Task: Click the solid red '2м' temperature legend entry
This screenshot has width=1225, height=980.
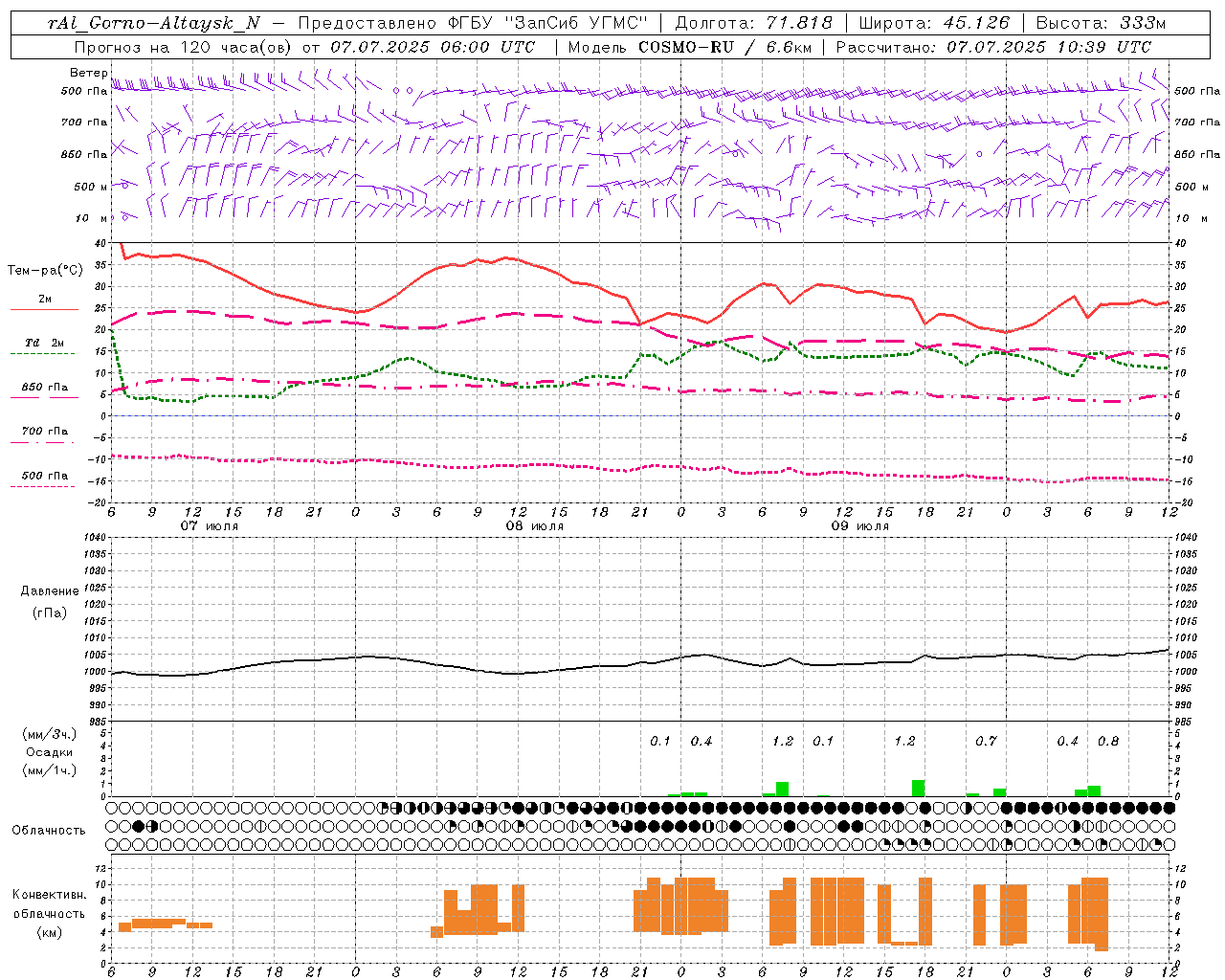Action: pos(44,300)
